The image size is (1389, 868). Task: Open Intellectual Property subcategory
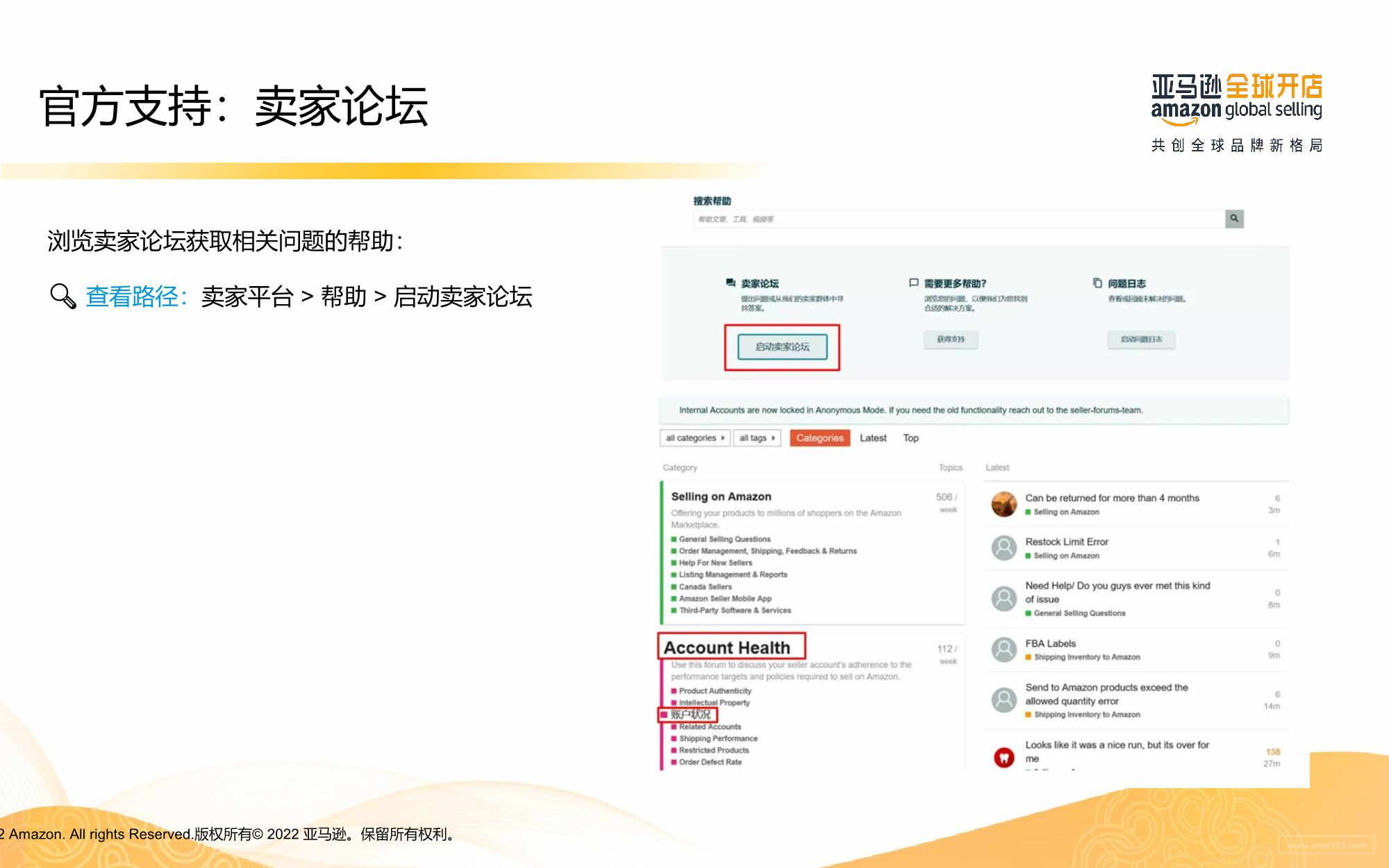pos(714,703)
